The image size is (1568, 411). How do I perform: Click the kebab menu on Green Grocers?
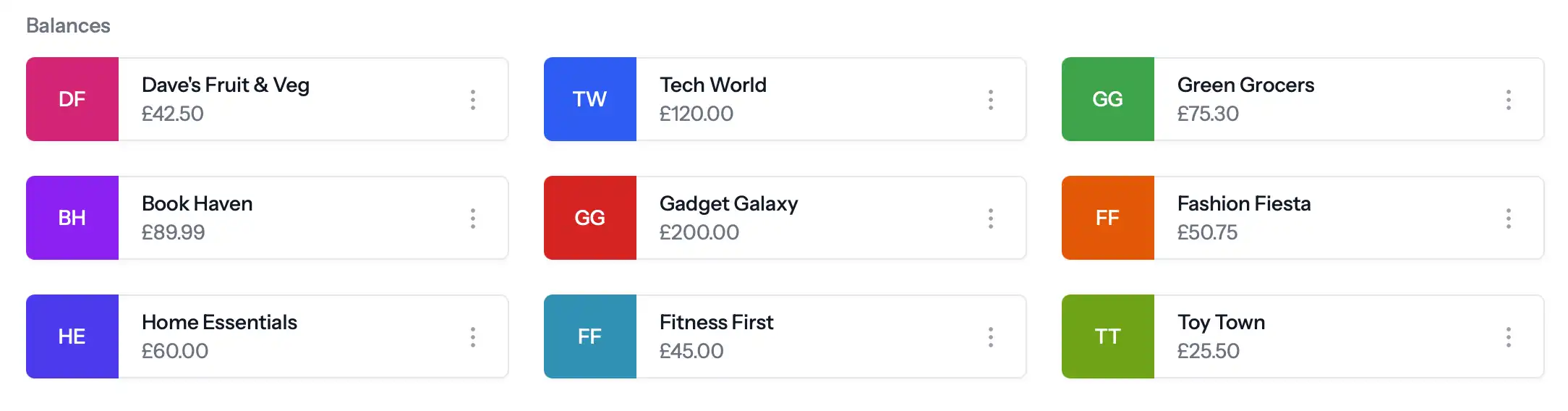pos(1508,99)
